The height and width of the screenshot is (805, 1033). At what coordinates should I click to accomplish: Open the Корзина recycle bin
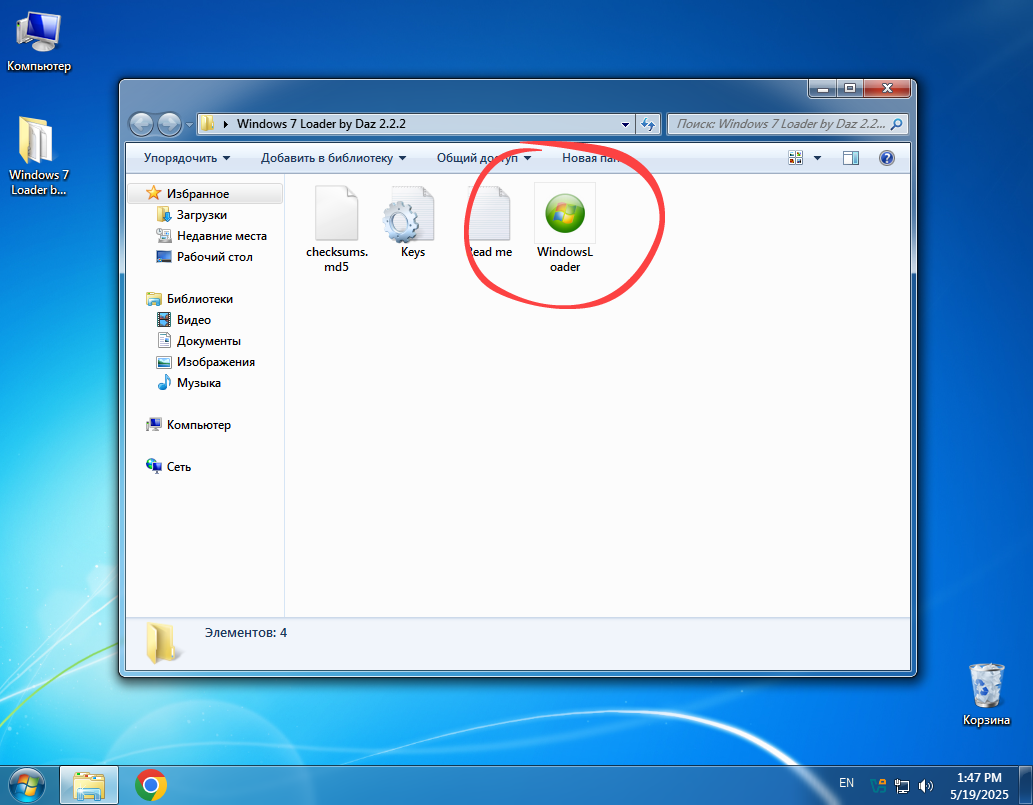click(x=986, y=686)
